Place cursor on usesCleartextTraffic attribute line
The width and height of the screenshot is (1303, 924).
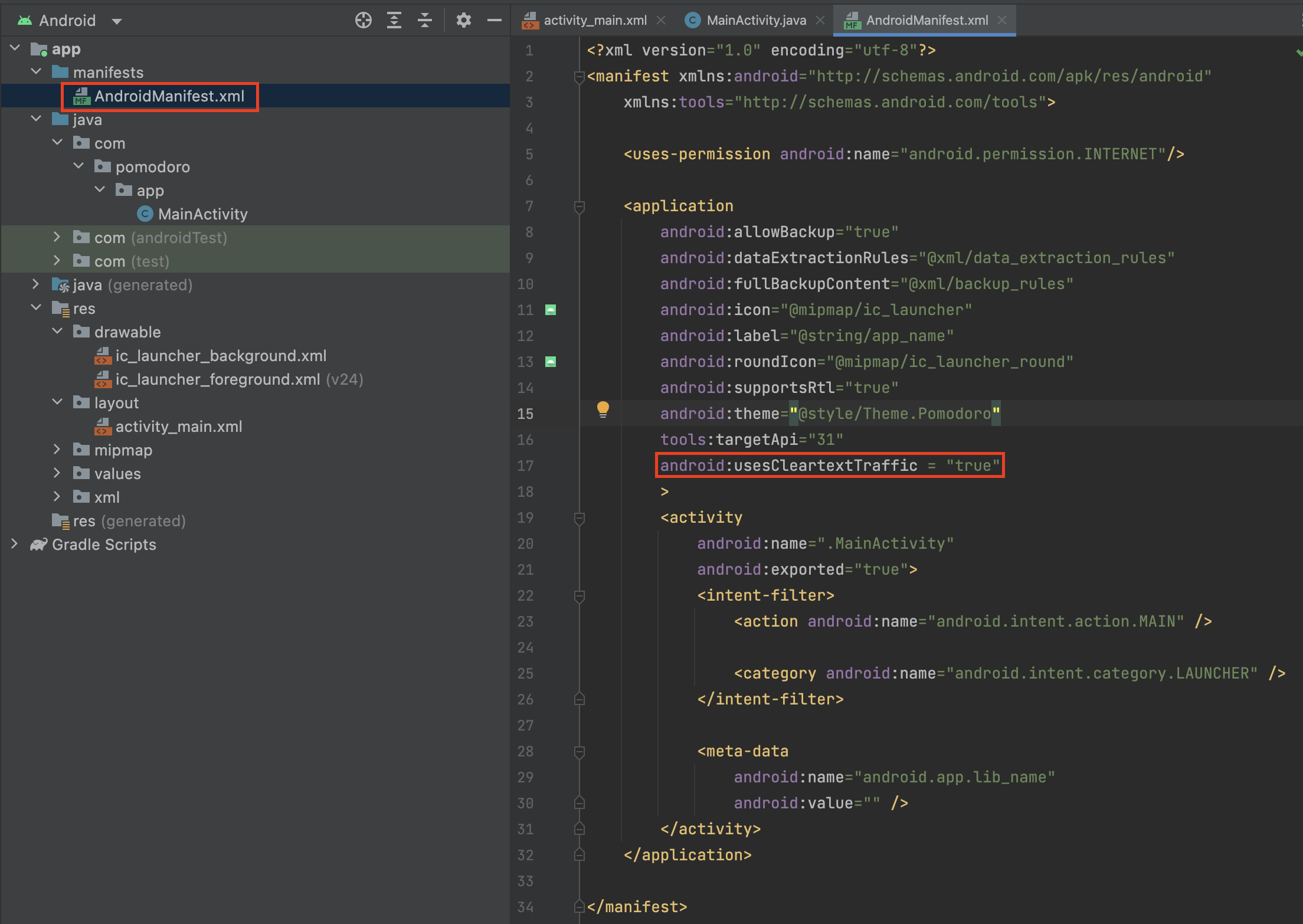[826, 466]
